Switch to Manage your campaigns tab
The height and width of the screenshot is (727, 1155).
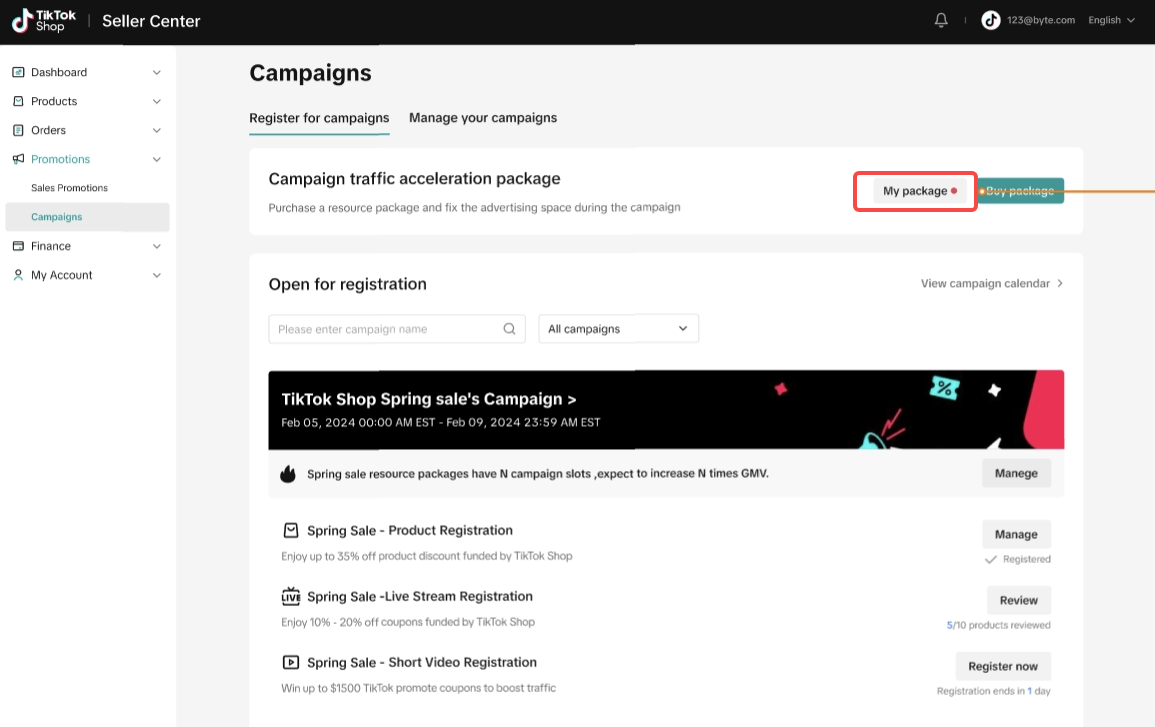click(483, 118)
